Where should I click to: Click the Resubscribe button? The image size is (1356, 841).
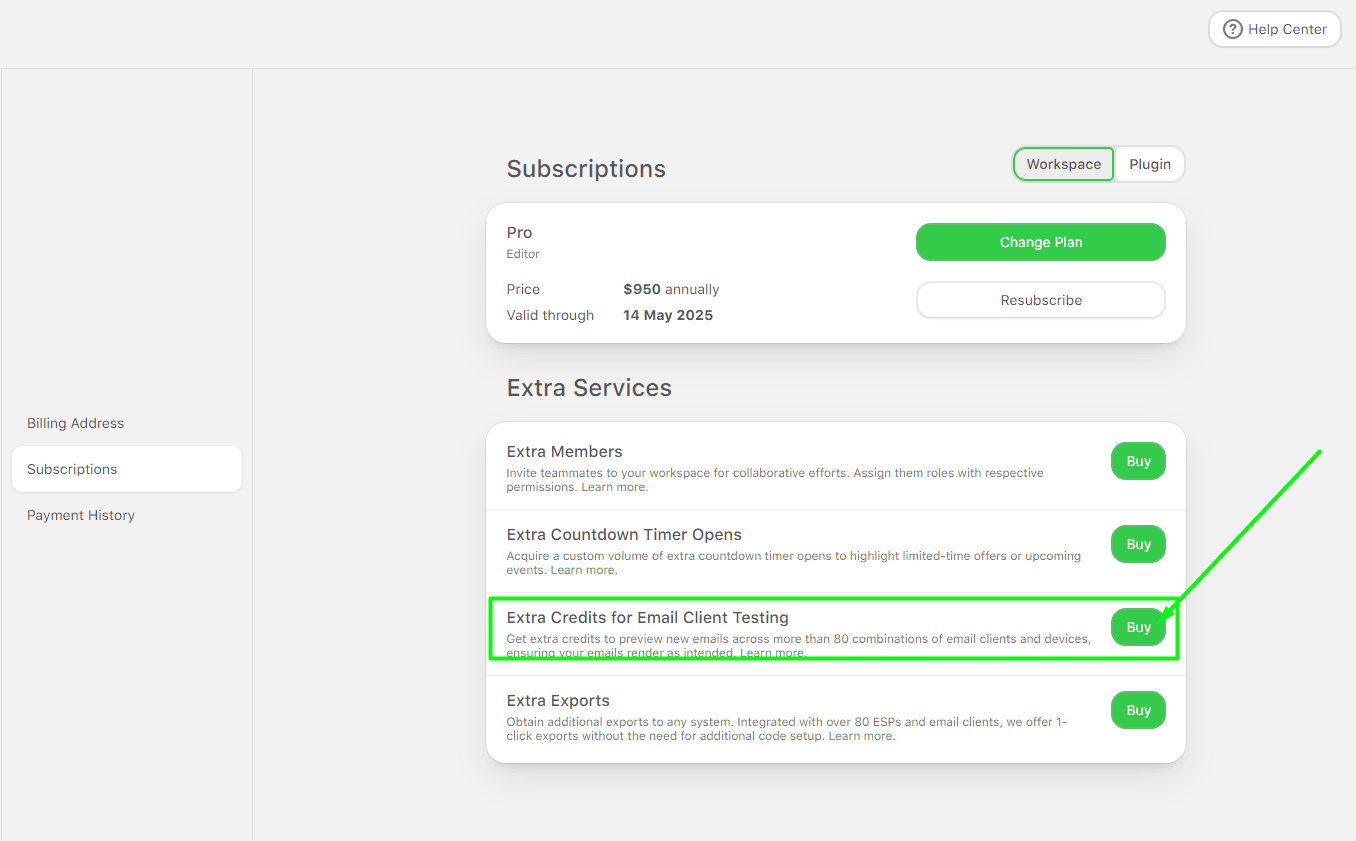1040,300
